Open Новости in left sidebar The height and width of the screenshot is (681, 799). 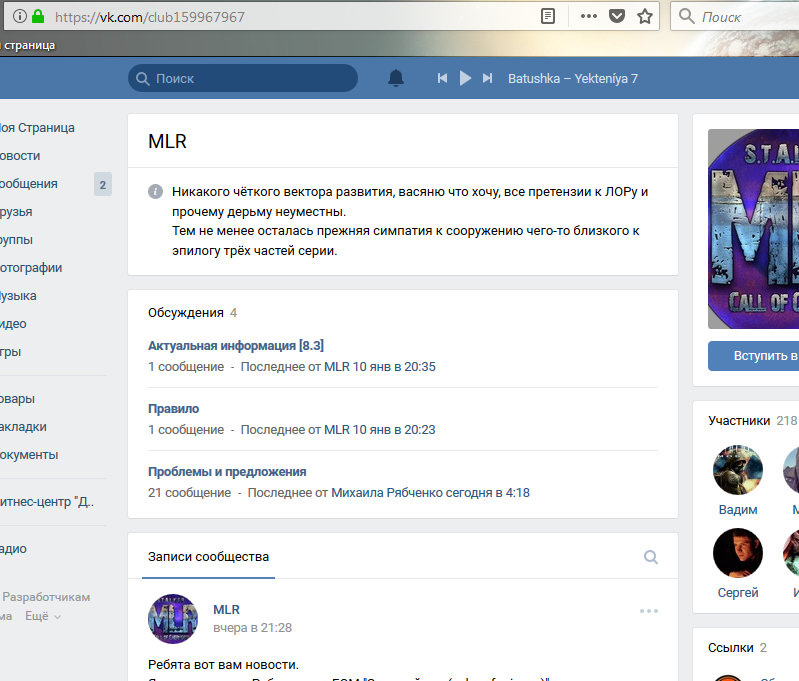(x=20, y=155)
